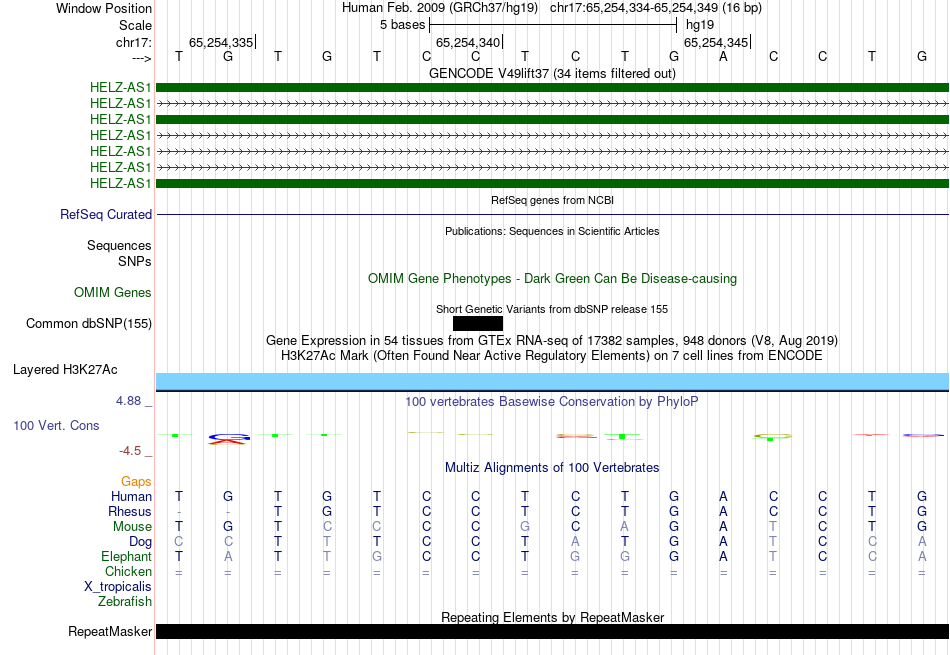
Task: Select the X_tropicalis alignment row label
Action: (118, 587)
